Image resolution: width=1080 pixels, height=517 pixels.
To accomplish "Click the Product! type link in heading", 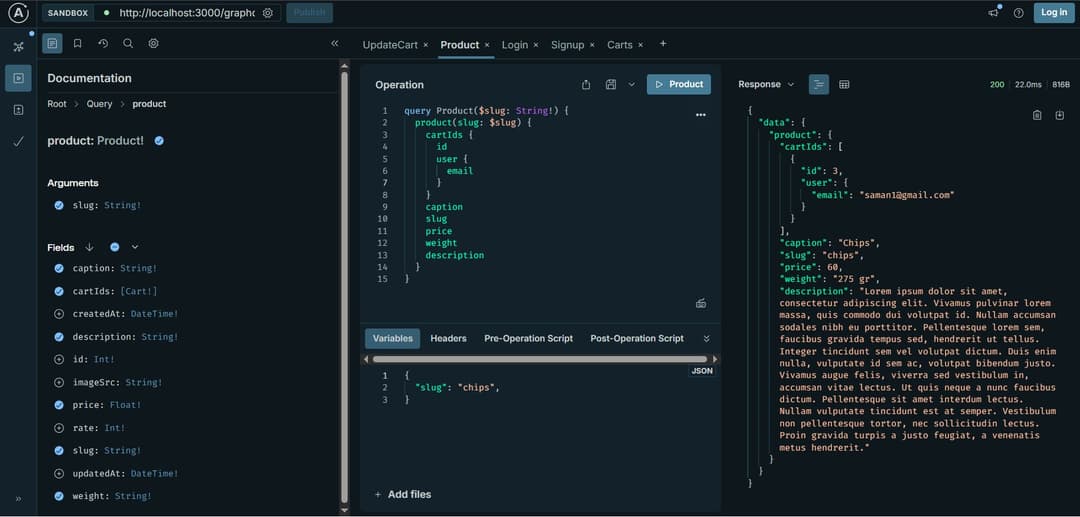I will pos(121,141).
